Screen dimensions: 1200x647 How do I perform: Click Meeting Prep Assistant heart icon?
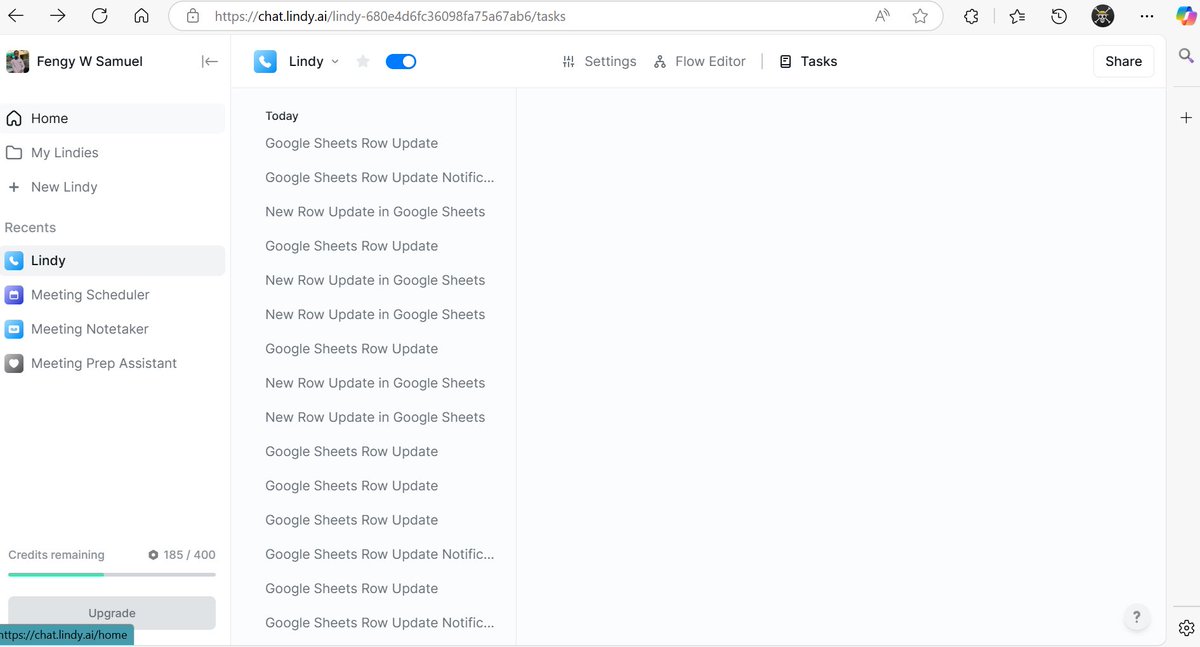(14, 363)
